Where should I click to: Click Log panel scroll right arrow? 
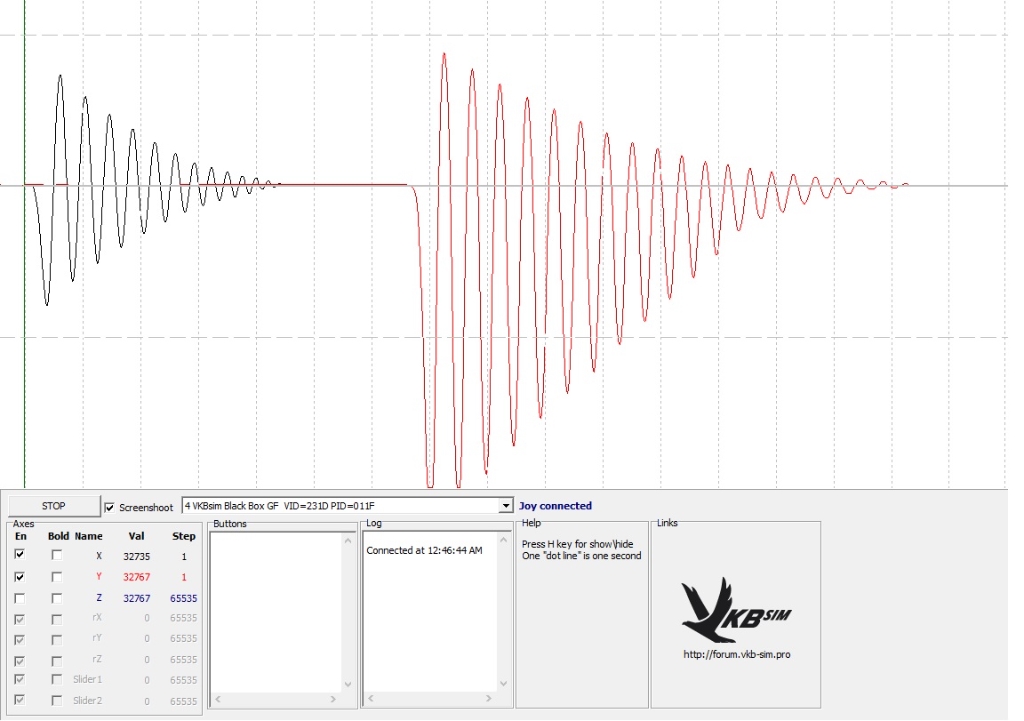pyautogui.click(x=490, y=699)
